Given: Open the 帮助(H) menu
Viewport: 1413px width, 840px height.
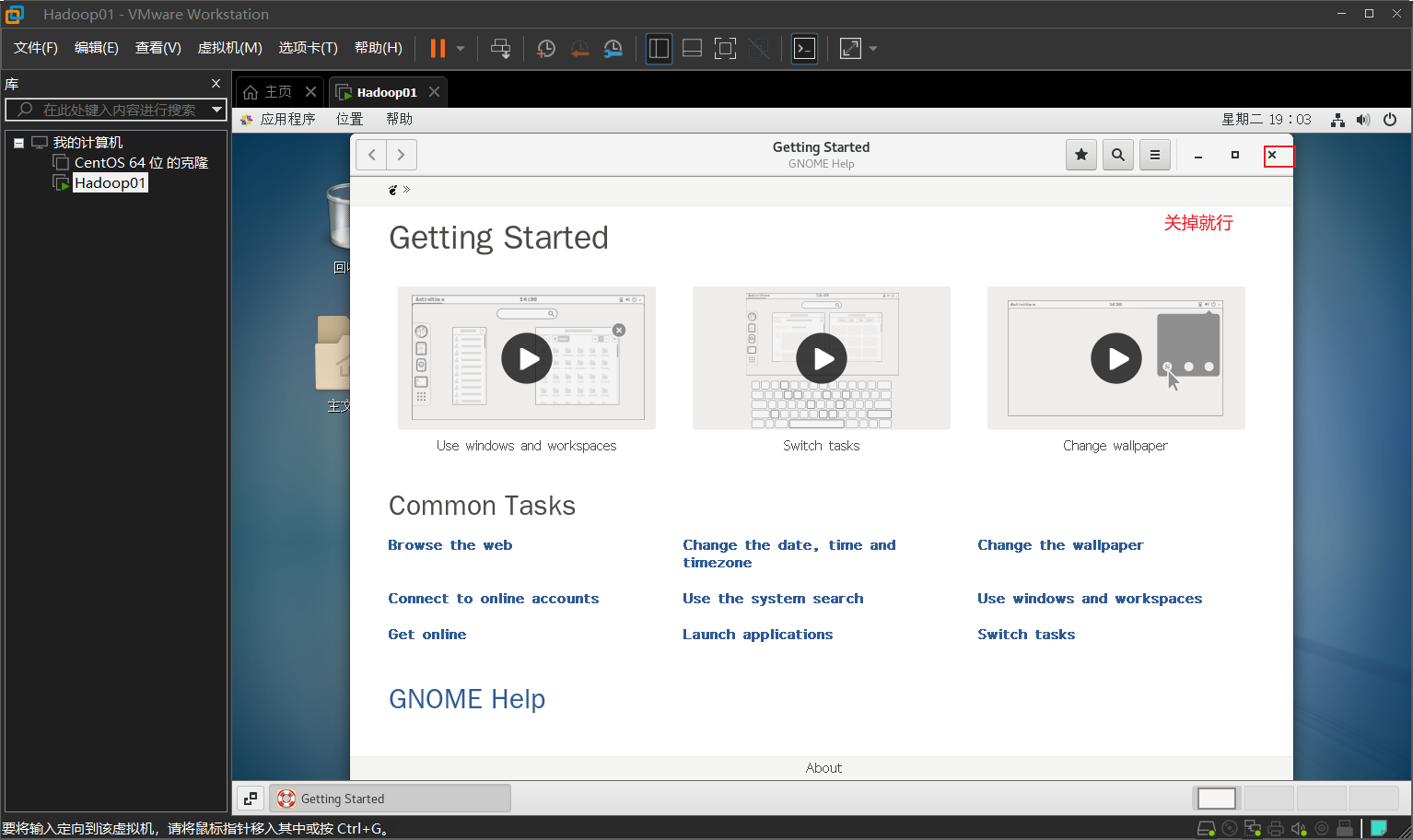Looking at the screenshot, I should point(379,48).
